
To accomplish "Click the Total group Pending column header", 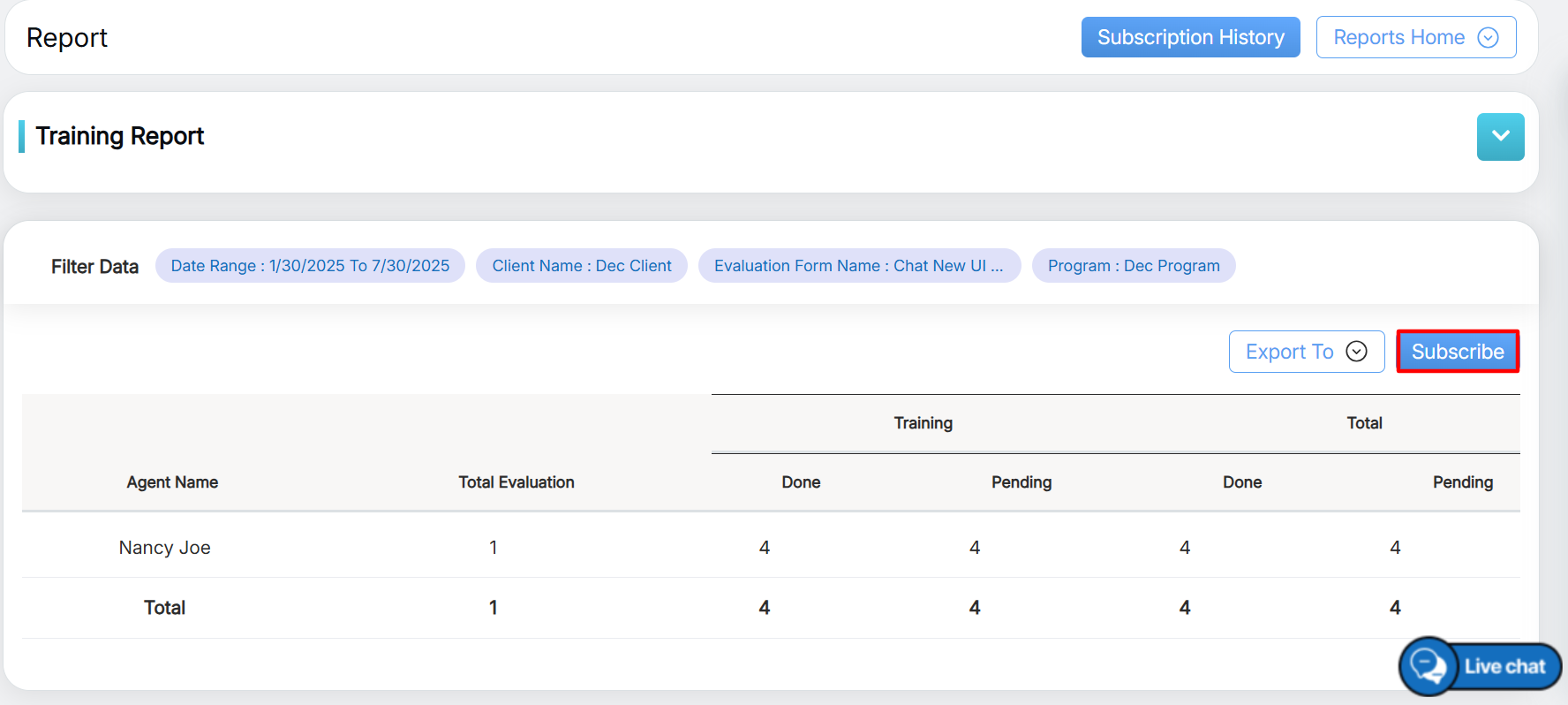I will pos(1462,482).
